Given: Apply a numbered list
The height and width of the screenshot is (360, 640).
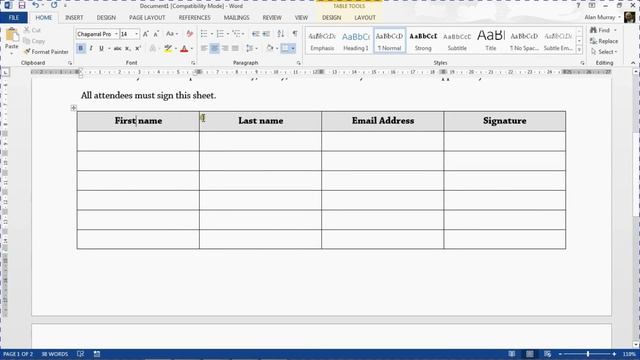Looking at the screenshot, I should tap(220, 34).
